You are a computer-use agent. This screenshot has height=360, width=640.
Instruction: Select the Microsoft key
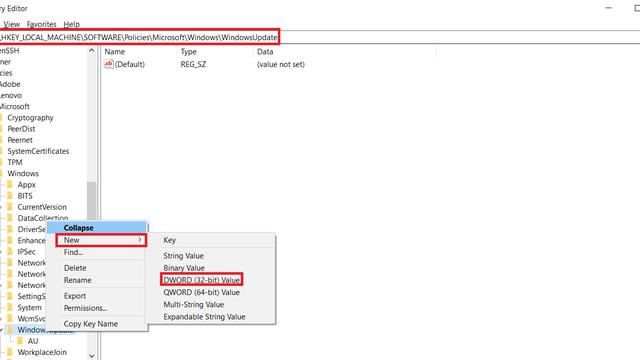click(15, 106)
